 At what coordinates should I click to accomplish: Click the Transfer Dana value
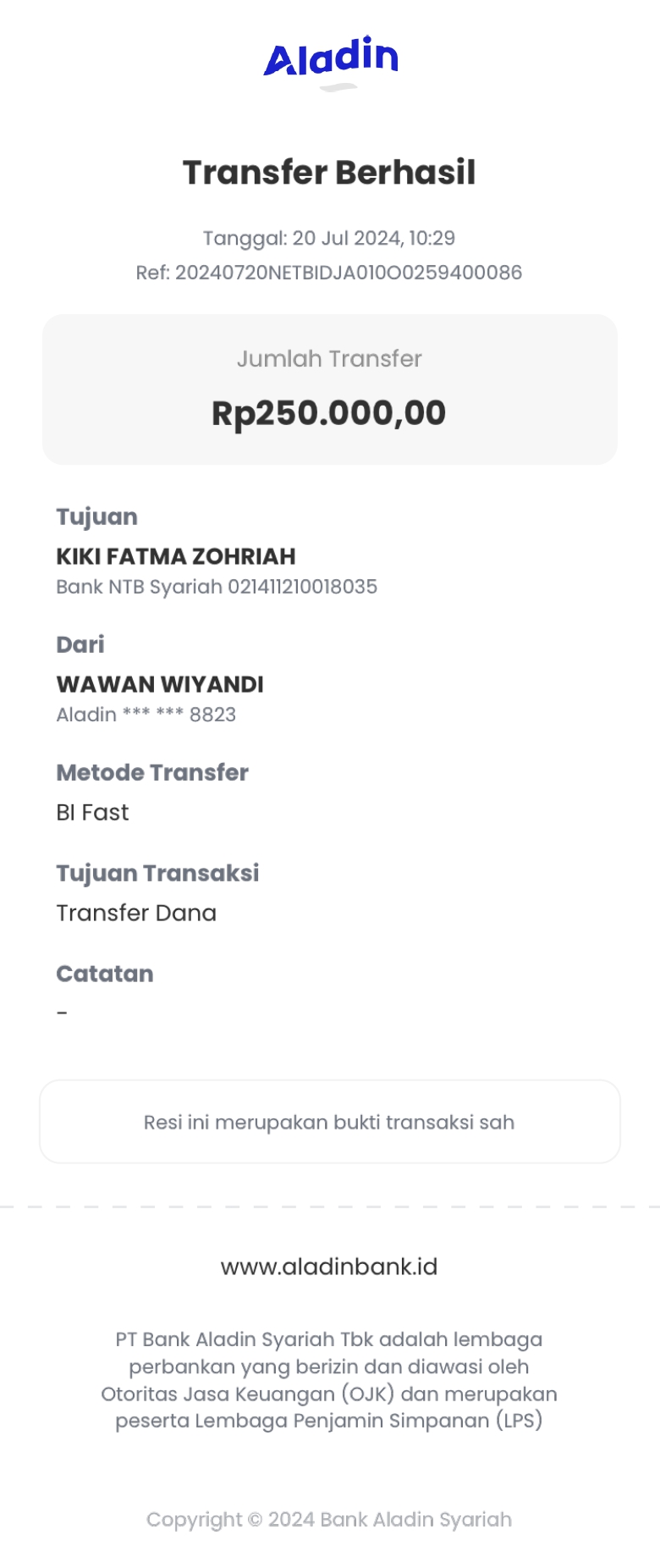click(x=136, y=914)
